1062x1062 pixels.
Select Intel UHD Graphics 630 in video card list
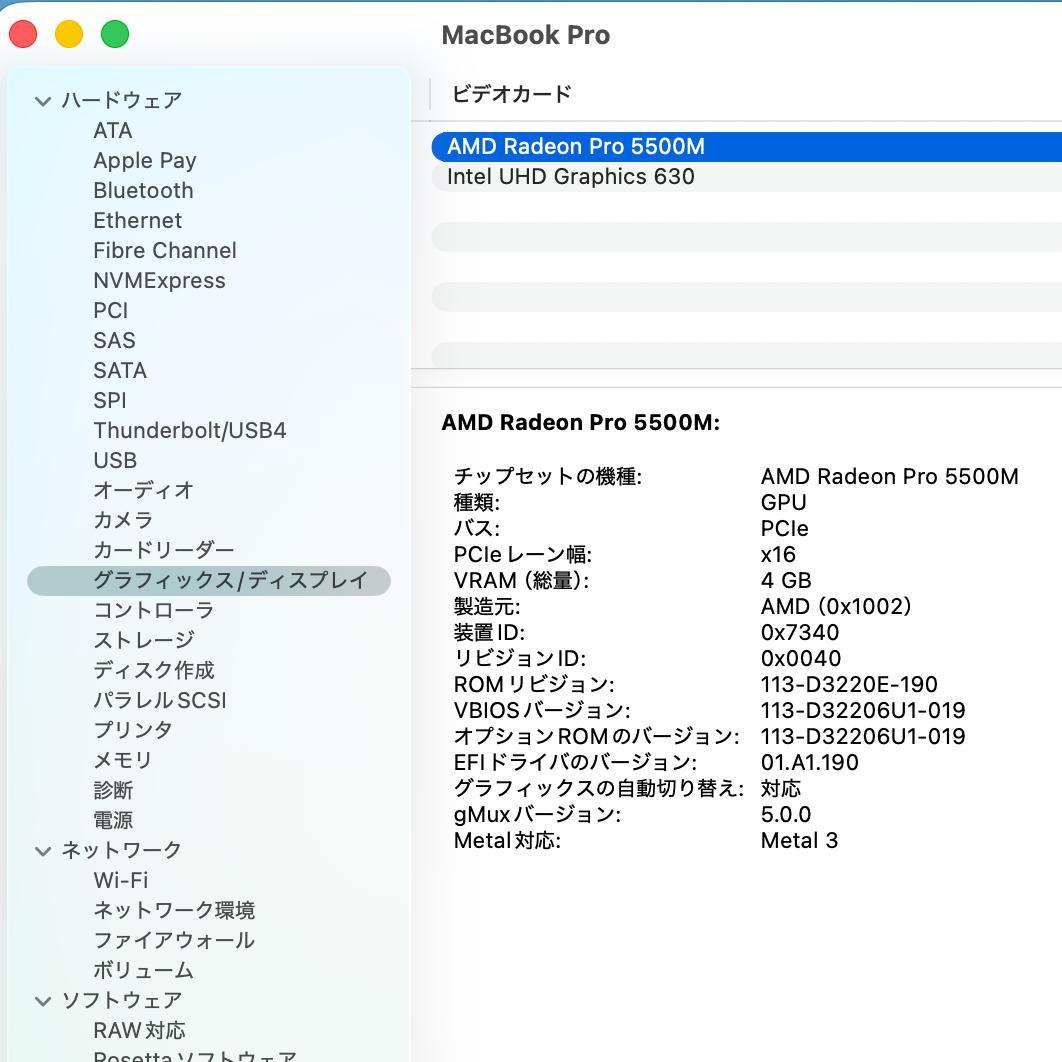tap(571, 176)
